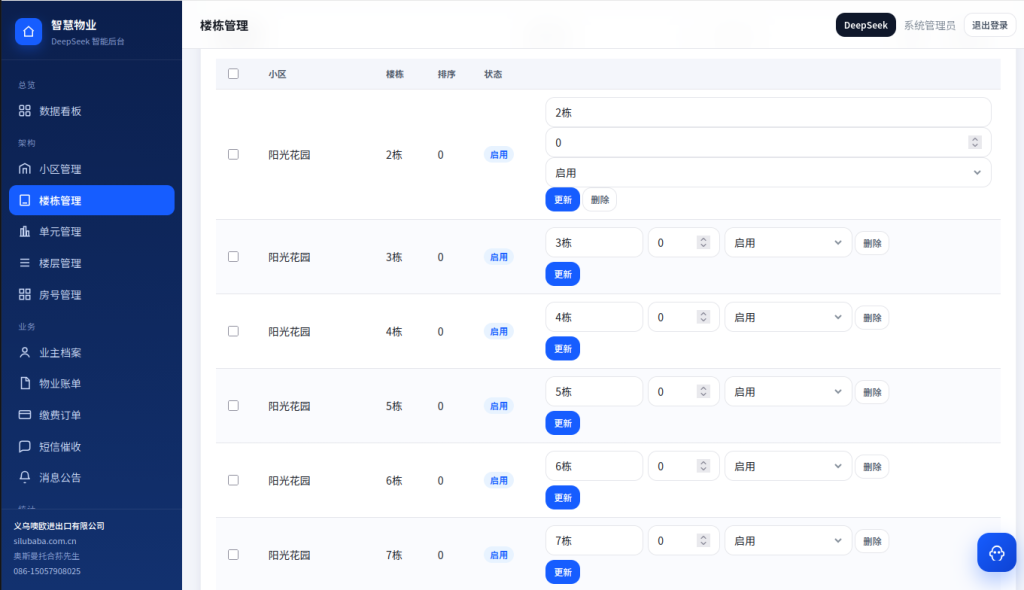This screenshot has height=590, width=1024.
Task: Click the 5栋 building name input field
Action: [x=594, y=391]
